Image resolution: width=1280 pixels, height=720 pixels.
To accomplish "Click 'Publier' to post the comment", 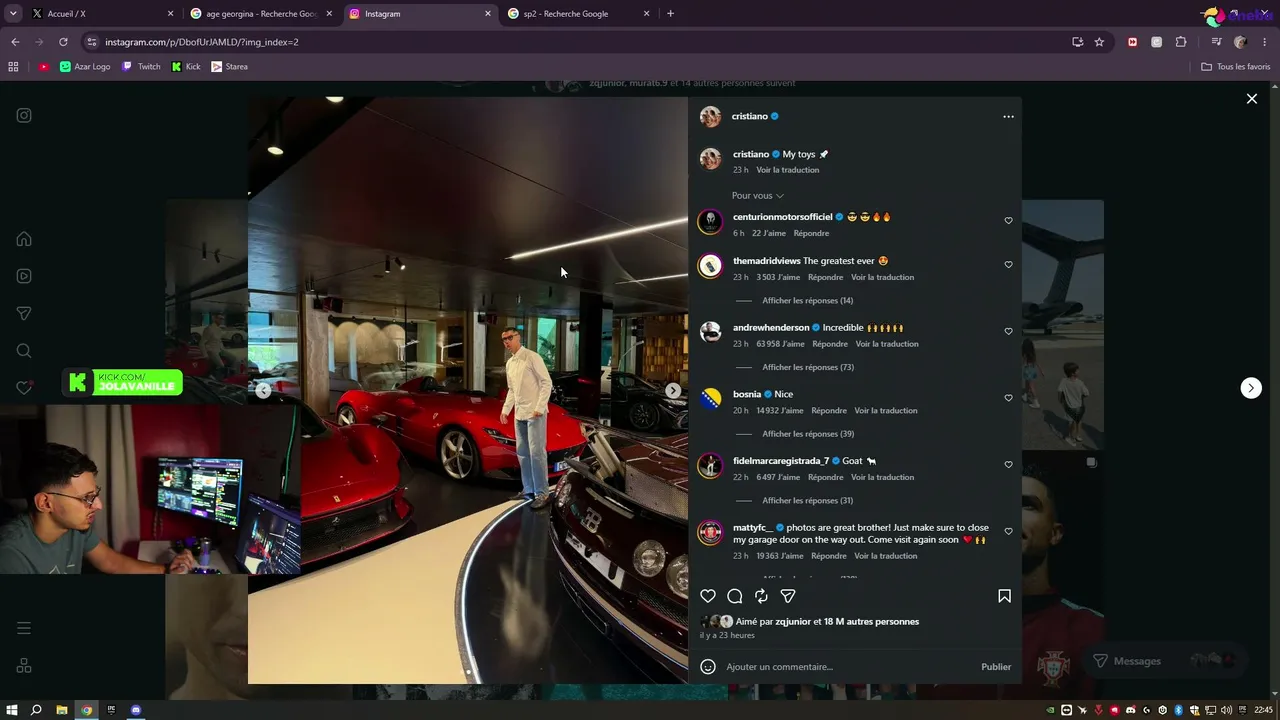I will click(x=996, y=667).
